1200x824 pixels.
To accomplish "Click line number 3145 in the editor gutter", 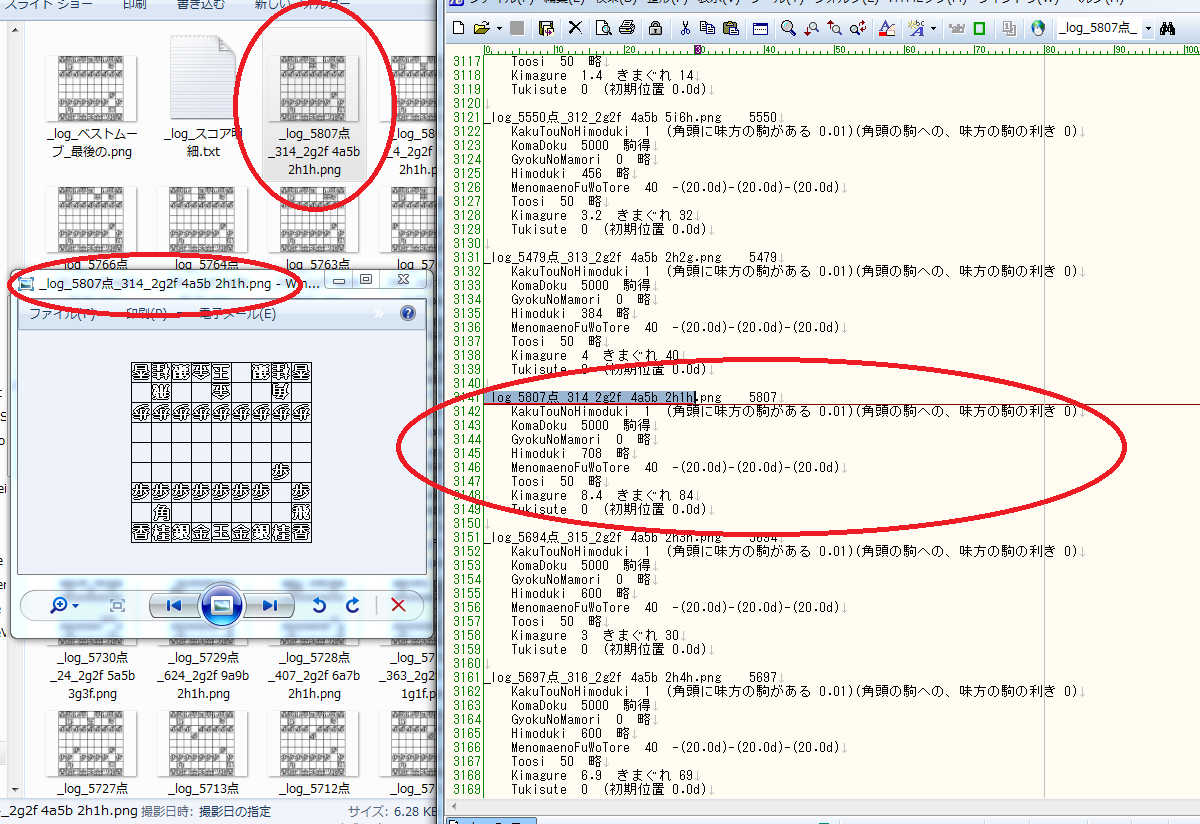I will pyautogui.click(x=466, y=453).
